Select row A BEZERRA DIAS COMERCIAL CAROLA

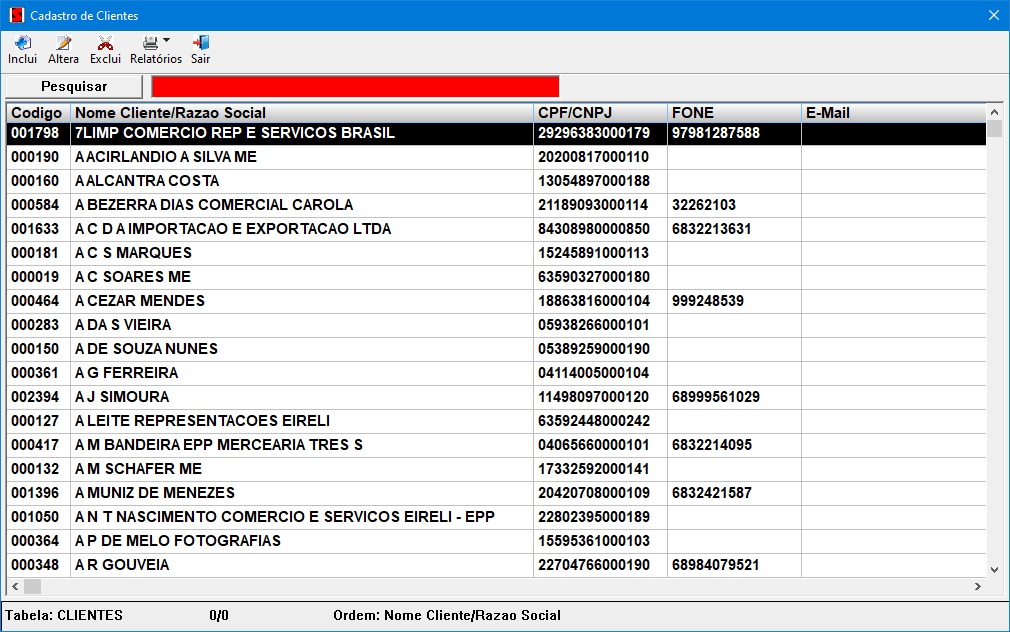496,205
